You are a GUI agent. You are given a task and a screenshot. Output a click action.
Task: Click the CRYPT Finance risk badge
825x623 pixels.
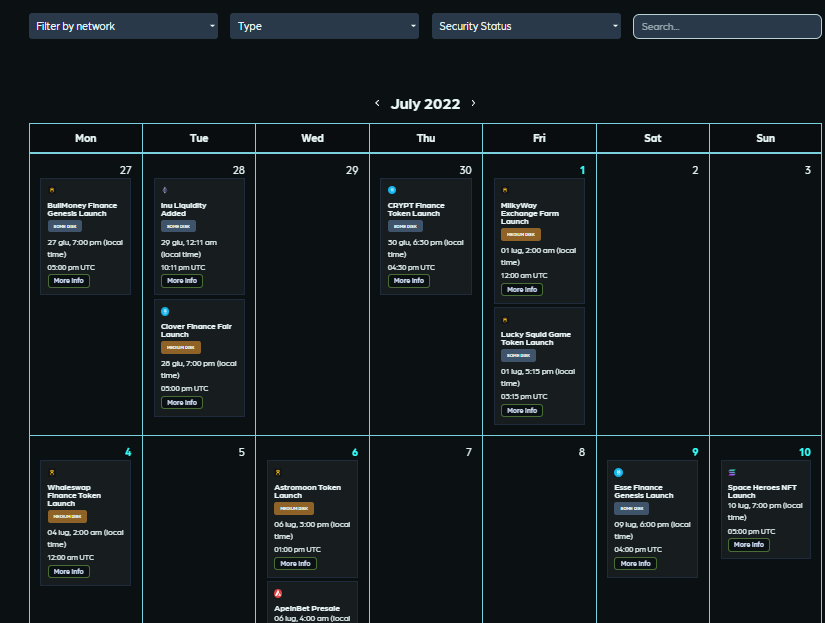[x=405, y=226]
